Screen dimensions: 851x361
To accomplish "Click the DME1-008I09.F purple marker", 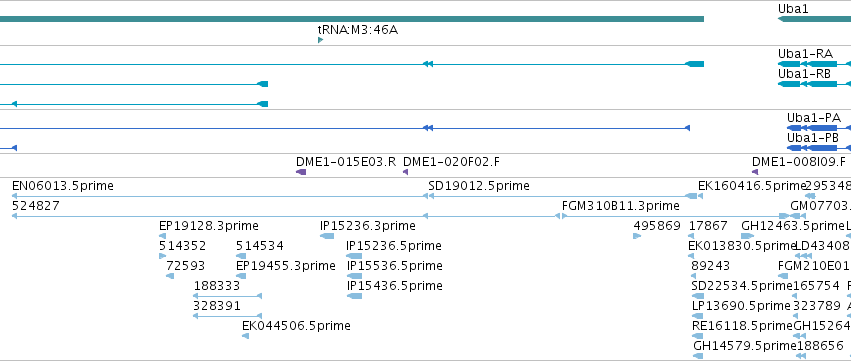I will pos(754,172).
